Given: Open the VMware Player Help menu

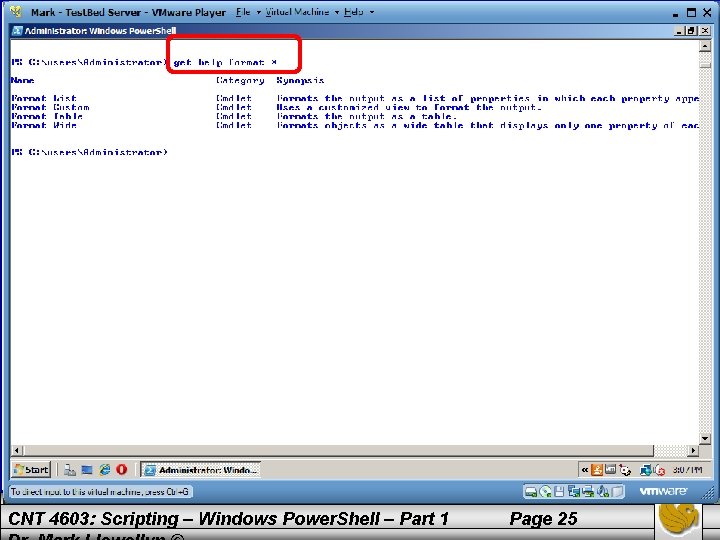Looking at the screenshot, I should click(353, 12).
